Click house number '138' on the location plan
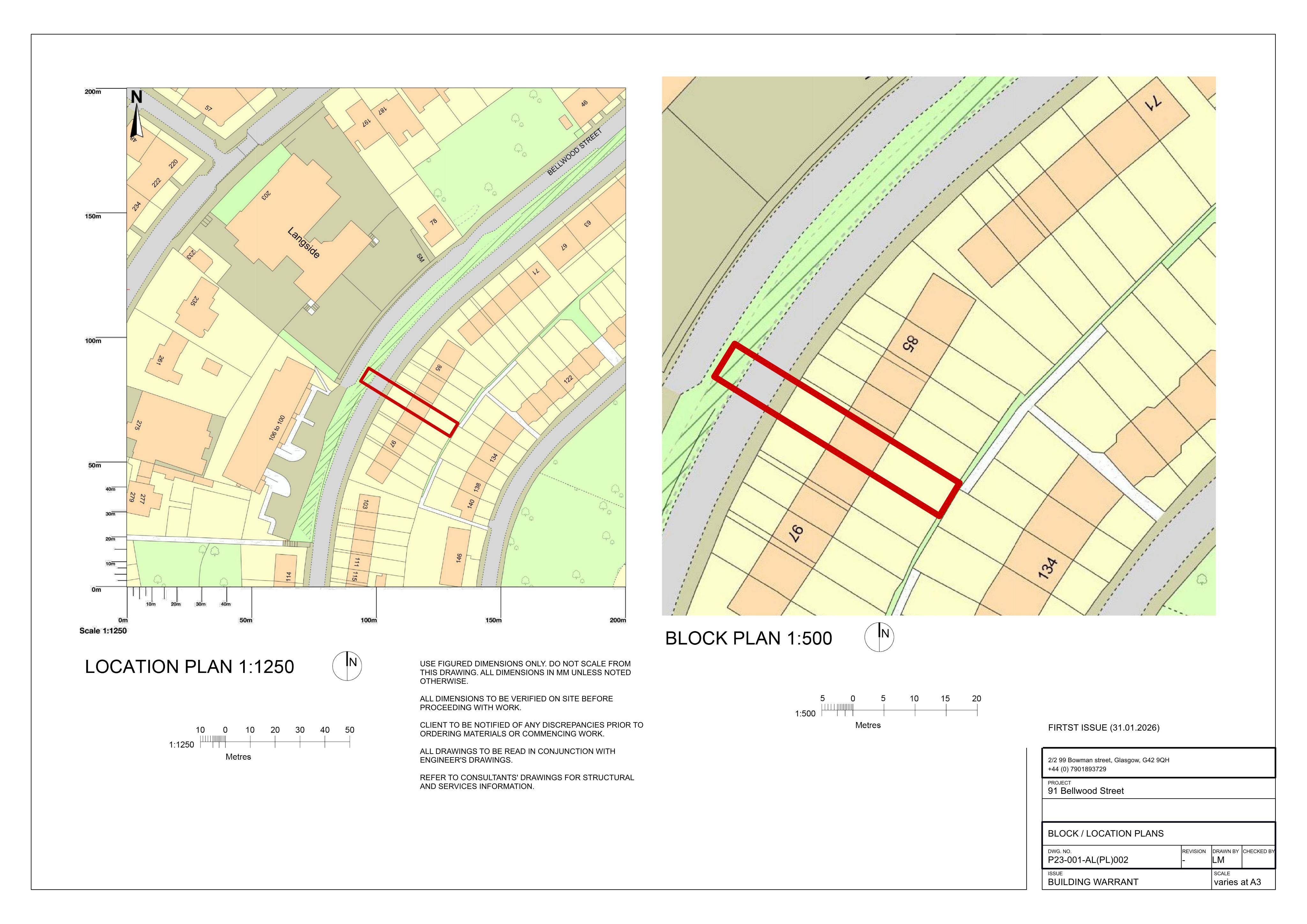 (478, 488)
